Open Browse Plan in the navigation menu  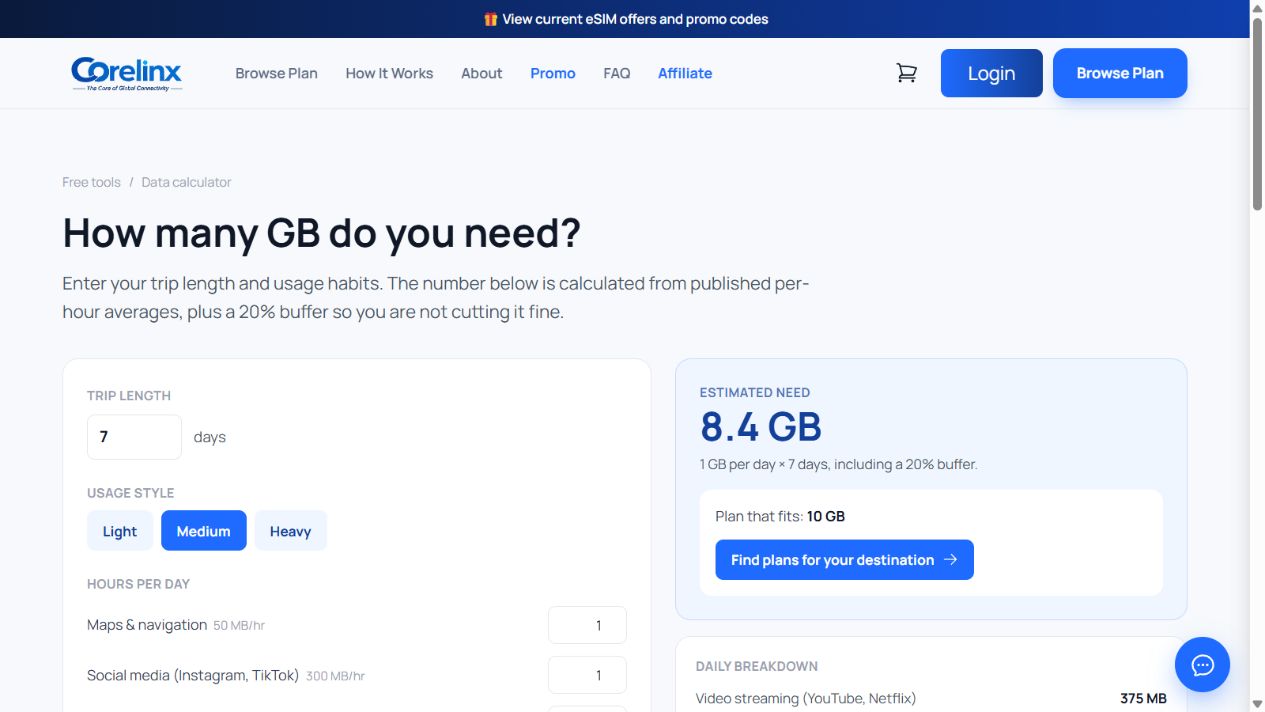click(x=276, y=73)
